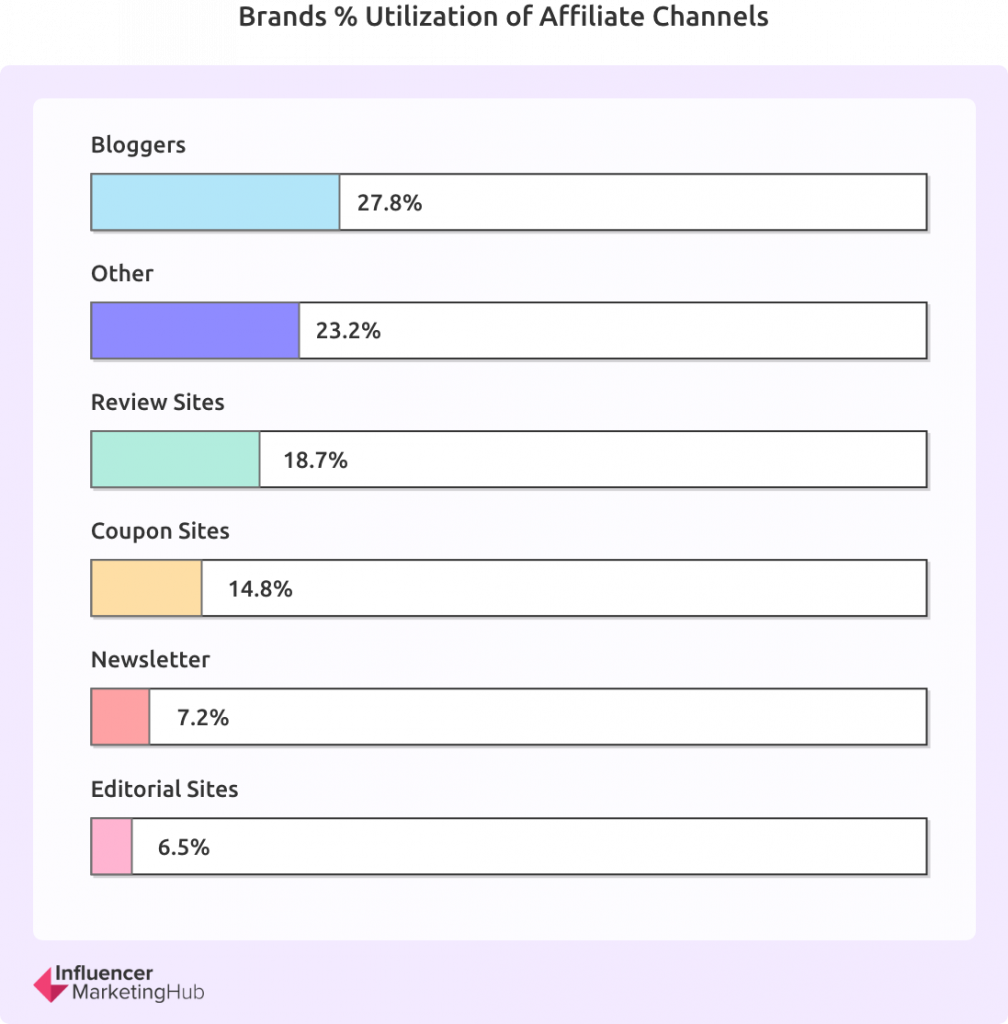This screenshot has height=1024, width=1008.
Task: Click the Influencer MarketingHub logo icon
Action: coord(50,985)
